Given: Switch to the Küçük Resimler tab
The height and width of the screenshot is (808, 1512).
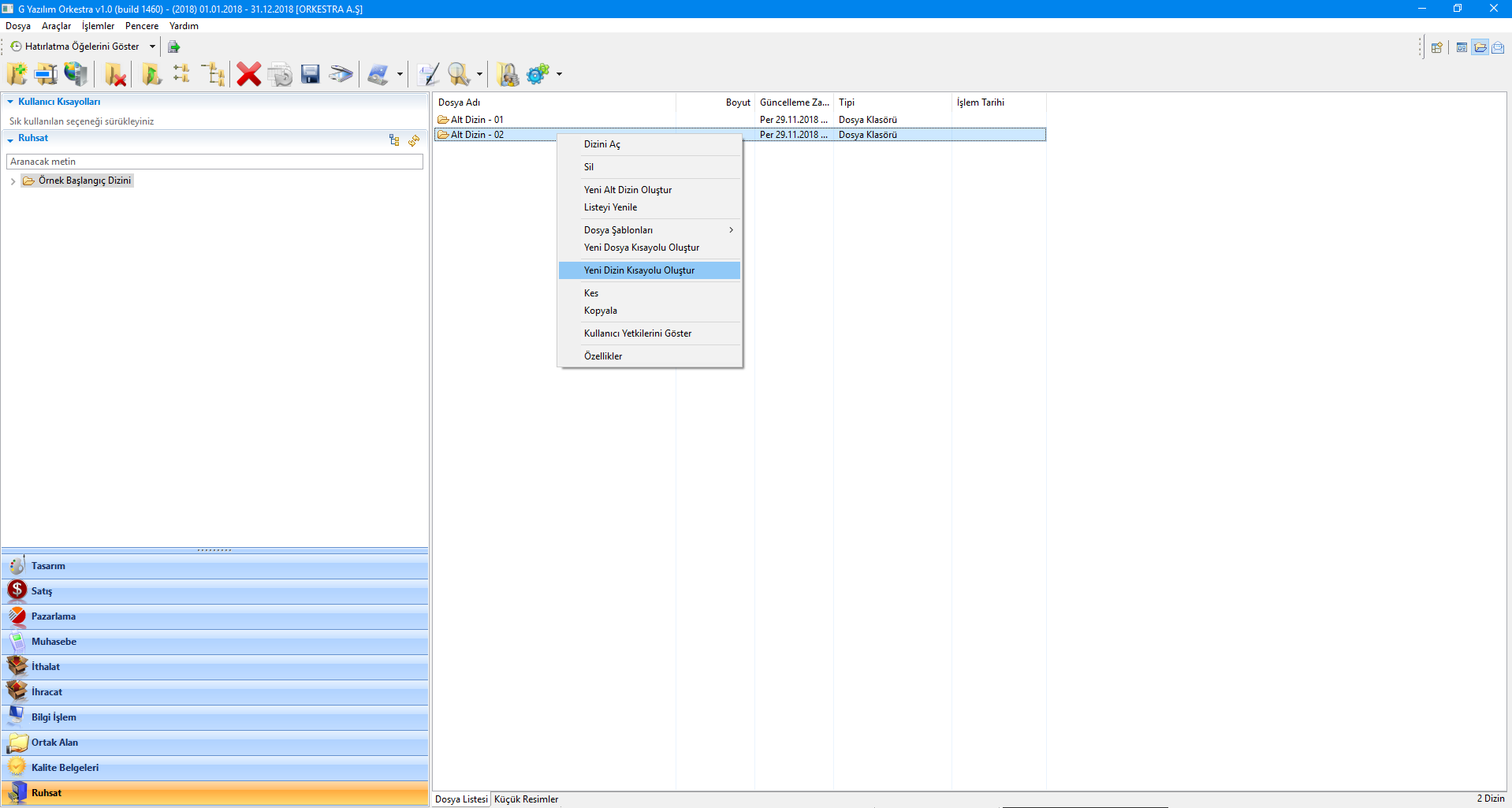Looking at the screenshot, I should (x=526, y=799).
